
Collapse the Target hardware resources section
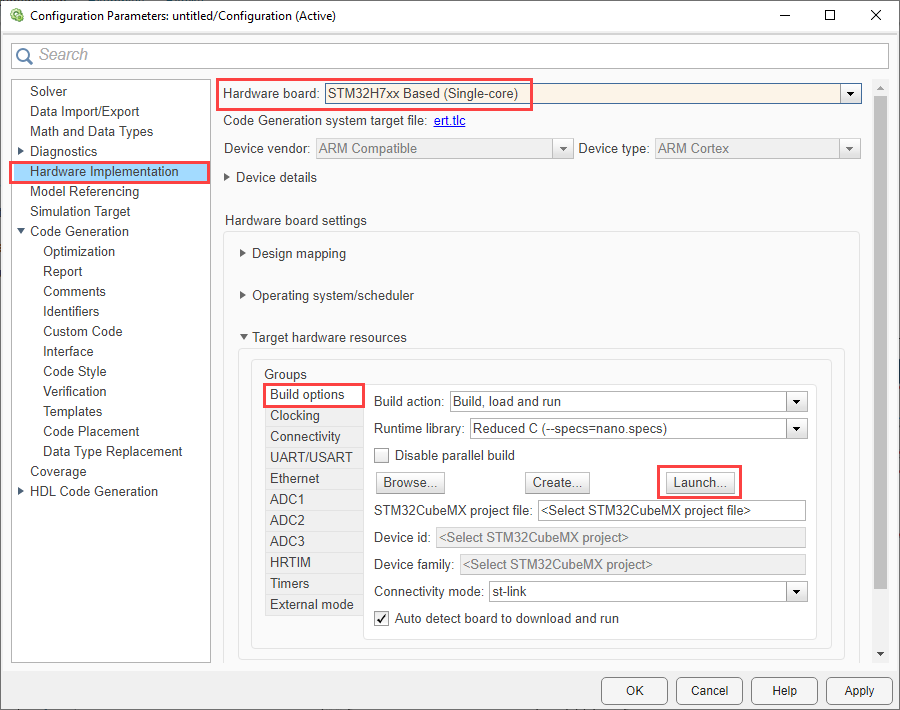click(243, 338)
